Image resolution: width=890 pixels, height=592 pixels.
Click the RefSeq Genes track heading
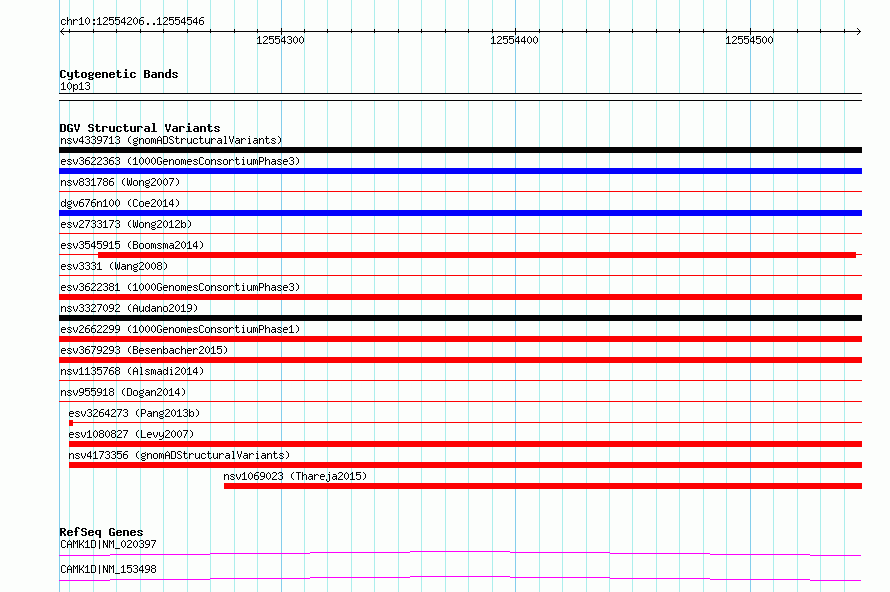click(101, 532)
